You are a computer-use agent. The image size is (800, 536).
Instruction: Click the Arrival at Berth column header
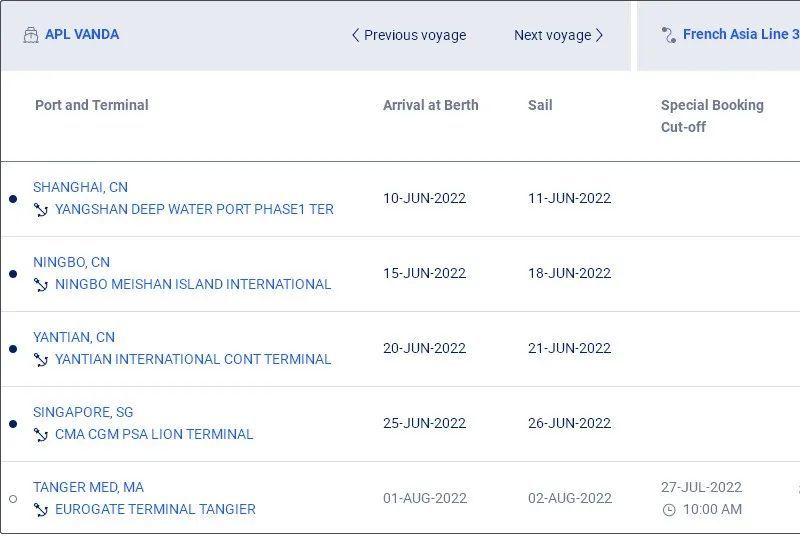(x=430, y=105)
